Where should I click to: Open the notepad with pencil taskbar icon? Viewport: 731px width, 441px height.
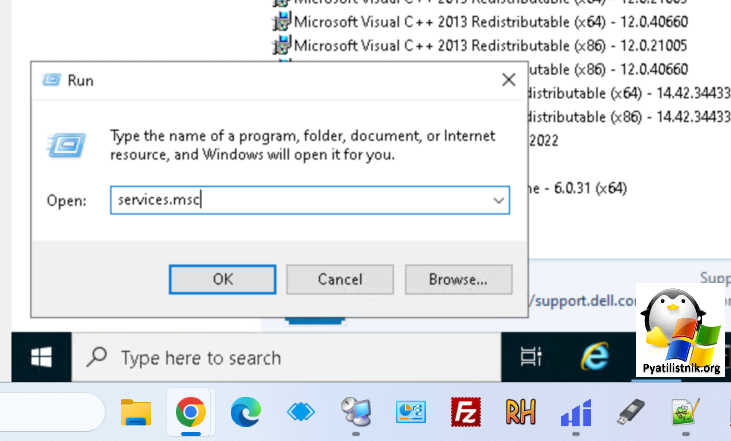pyautogui.click(x=685, y=412)
